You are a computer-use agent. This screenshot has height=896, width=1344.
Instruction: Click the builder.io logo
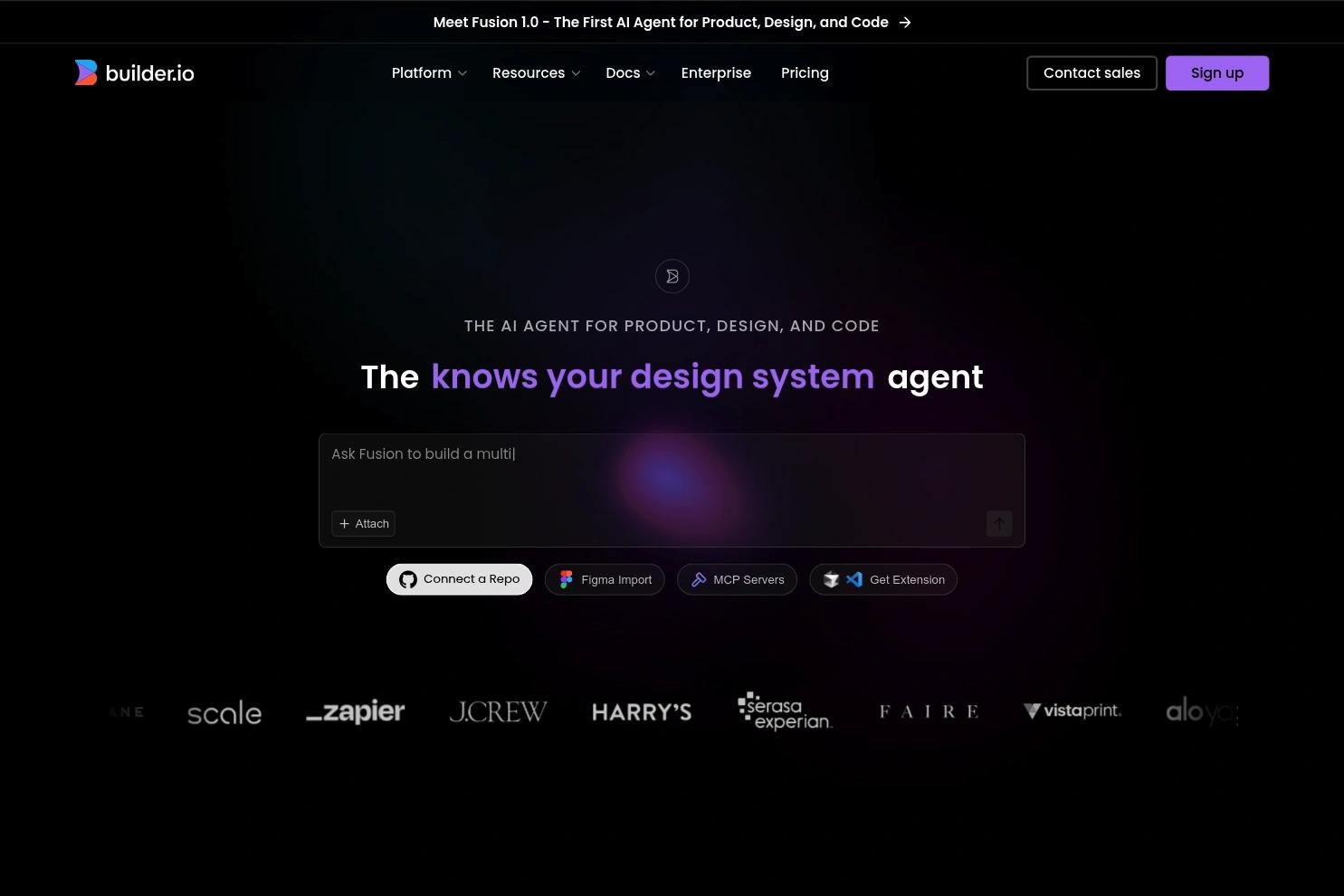pos(134,72)
